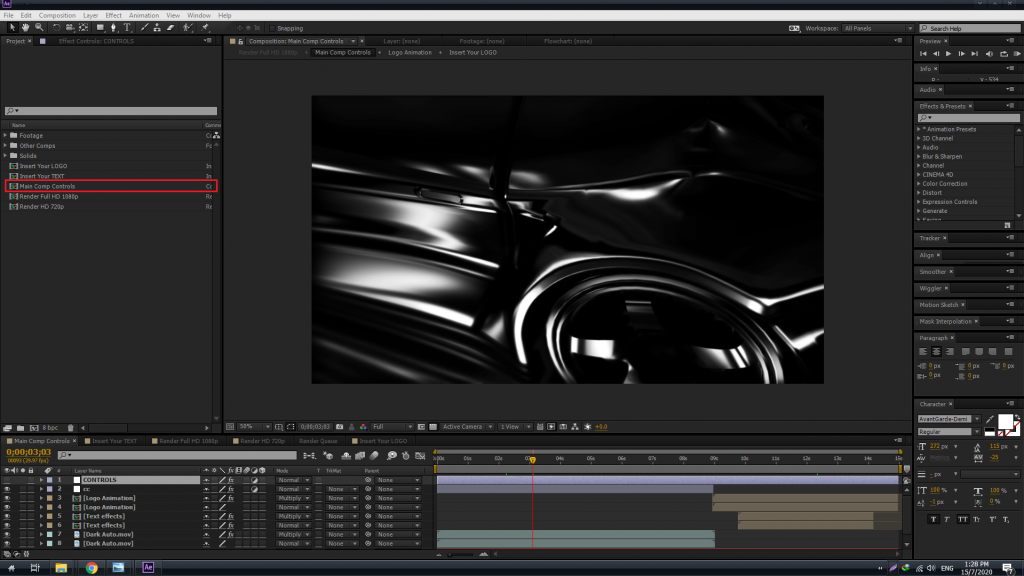Create a new composition from Project panel
This screenshot has height=576, width=1024.
pos(34,428)
